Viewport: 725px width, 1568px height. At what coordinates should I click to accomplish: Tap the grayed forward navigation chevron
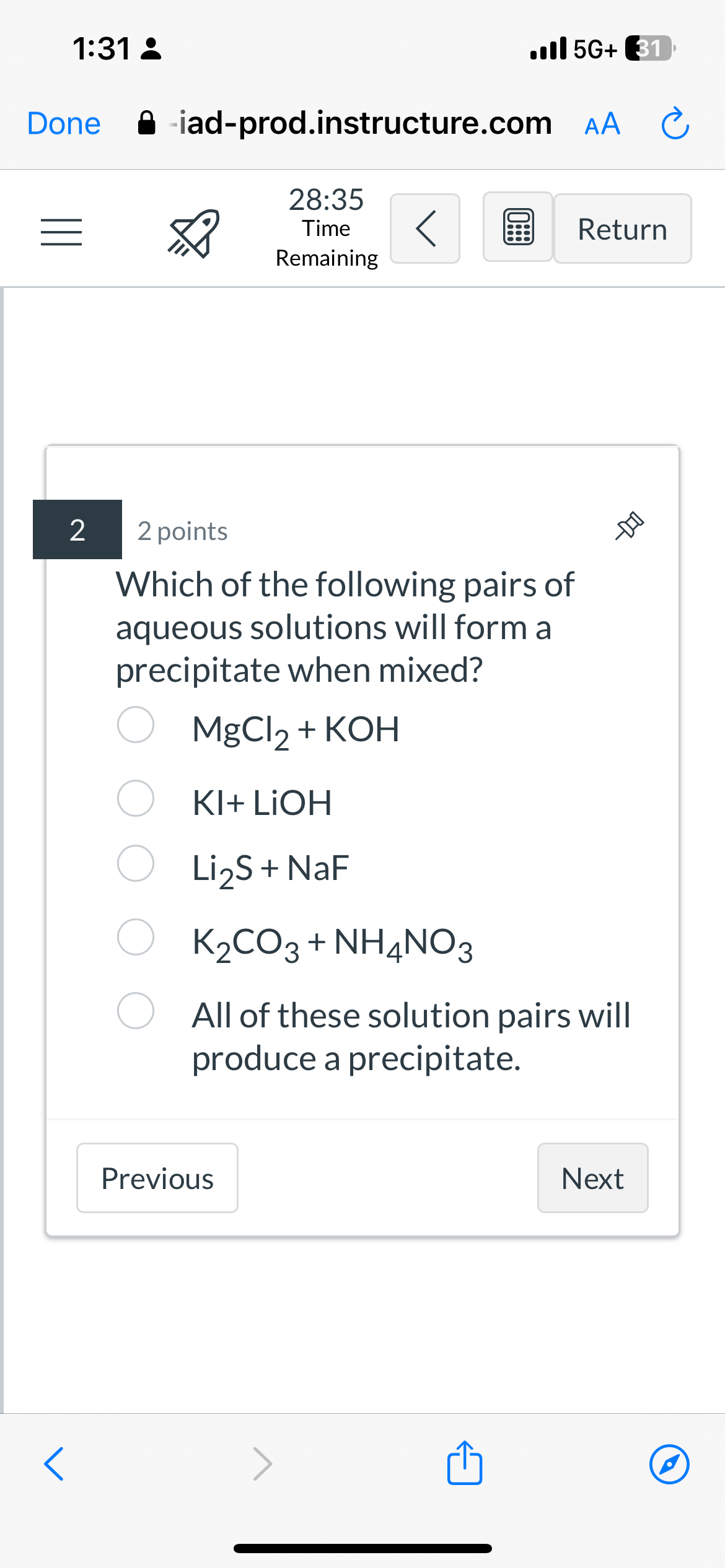[263, 1463]
